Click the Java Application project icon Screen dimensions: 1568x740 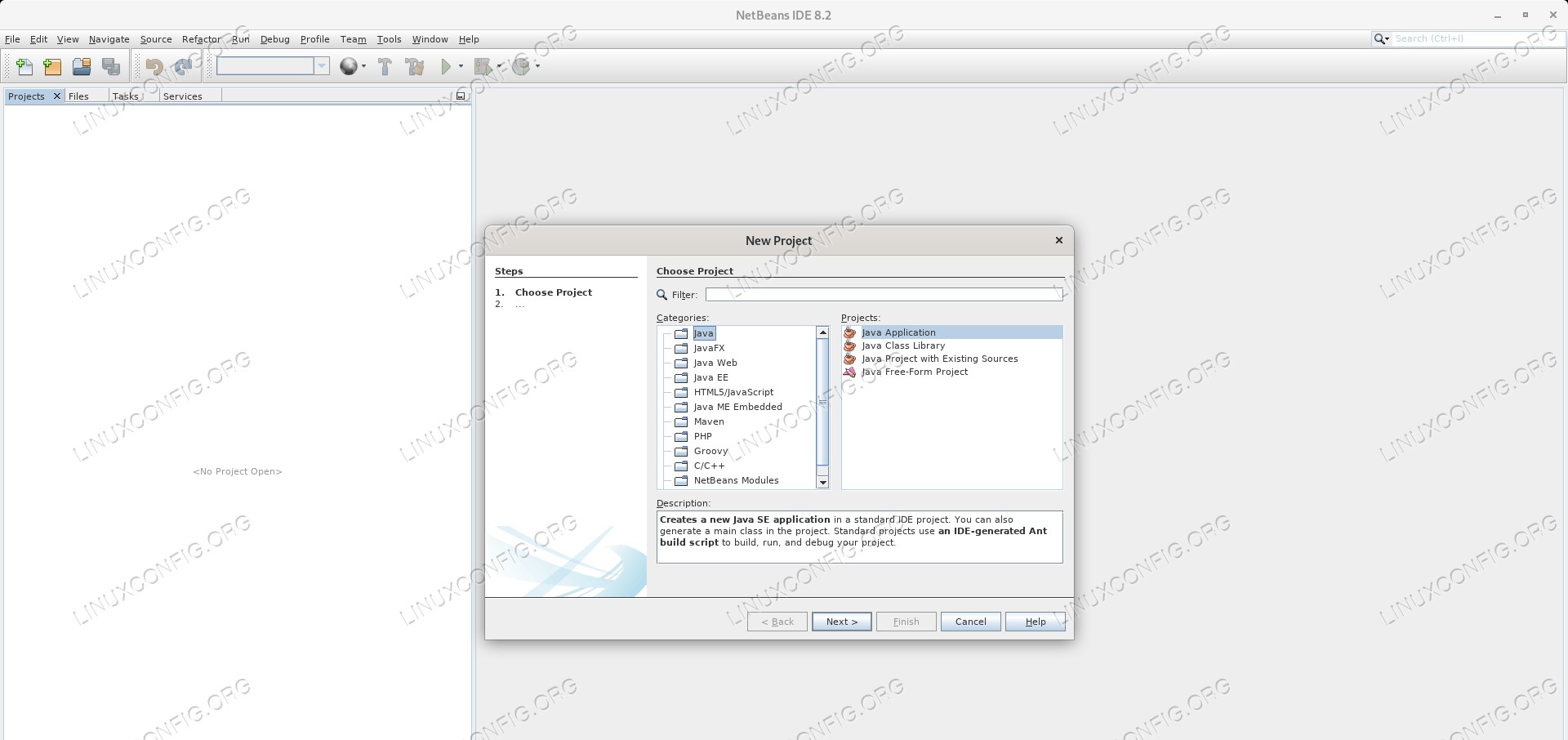pos(850,332)
